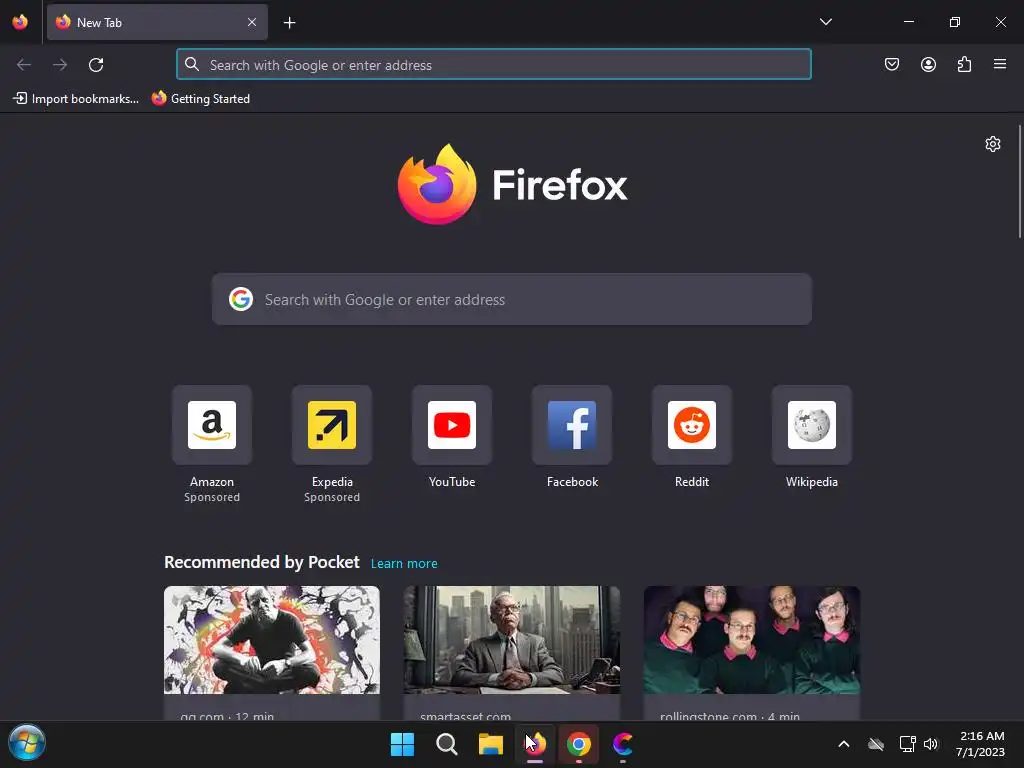Open the Getting Started bookmark
Screen dimensions: 1024x768
pyautogui.click(x=201, y=99)
